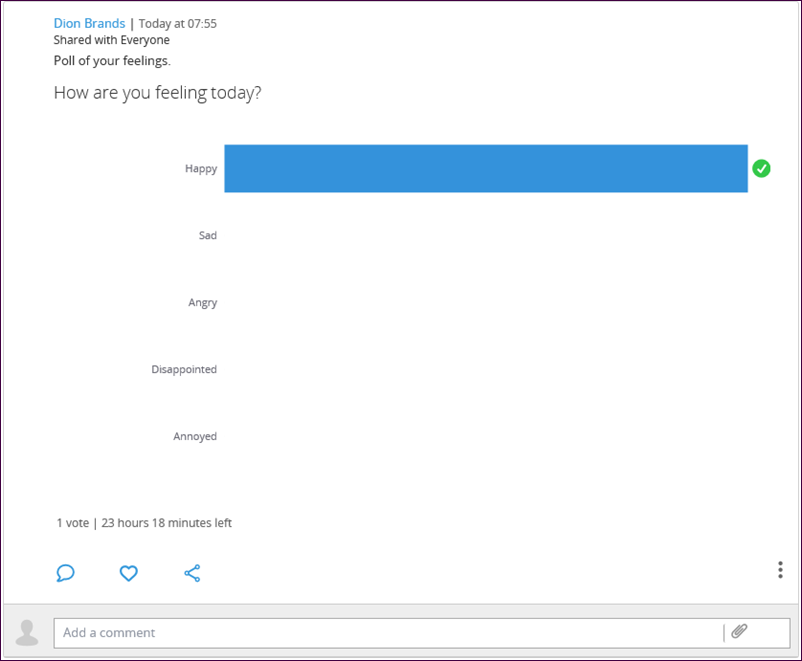Click the 1 vote count text

[73, 523]
